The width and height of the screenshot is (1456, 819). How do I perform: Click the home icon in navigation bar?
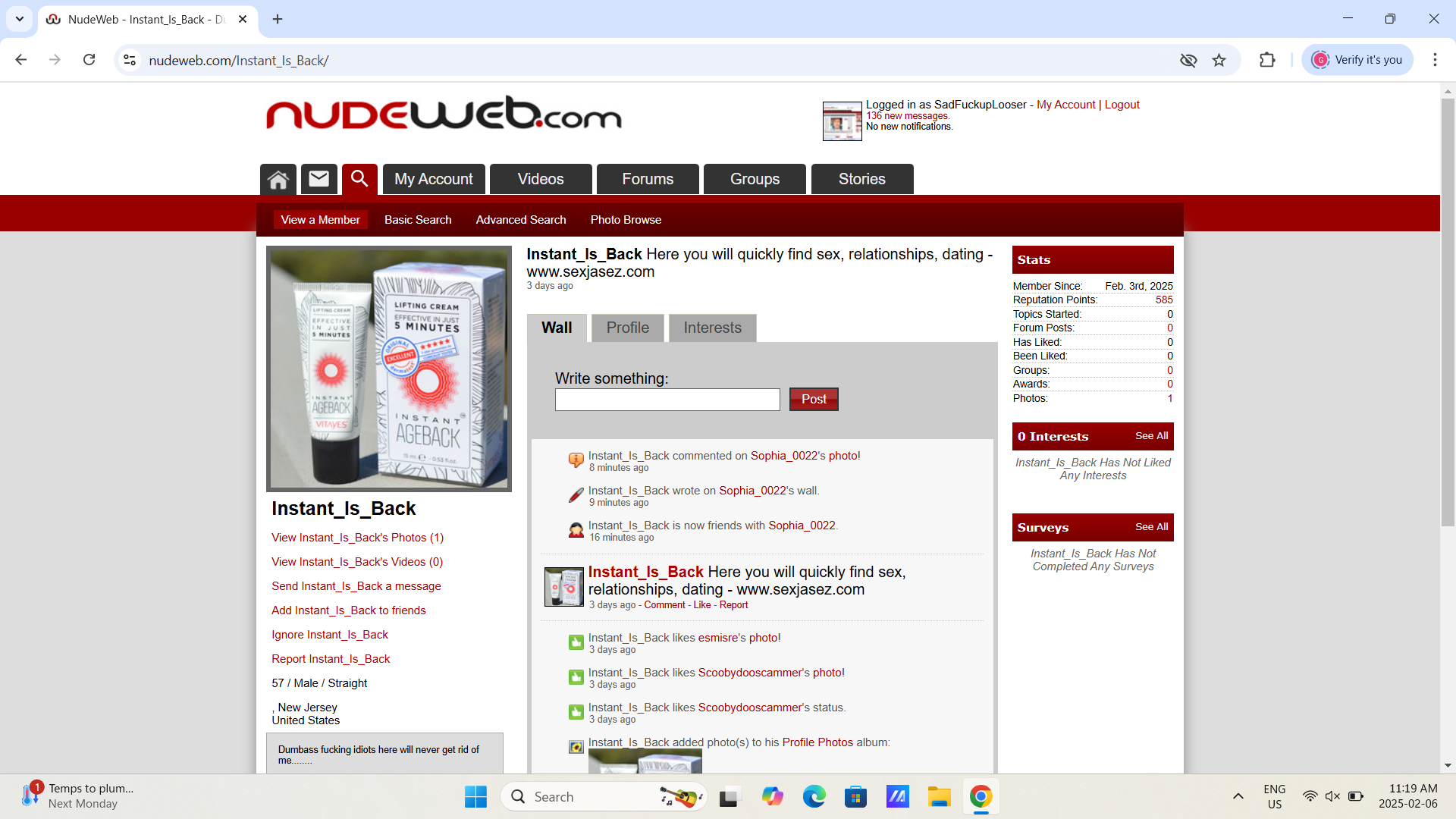point(278,180)
